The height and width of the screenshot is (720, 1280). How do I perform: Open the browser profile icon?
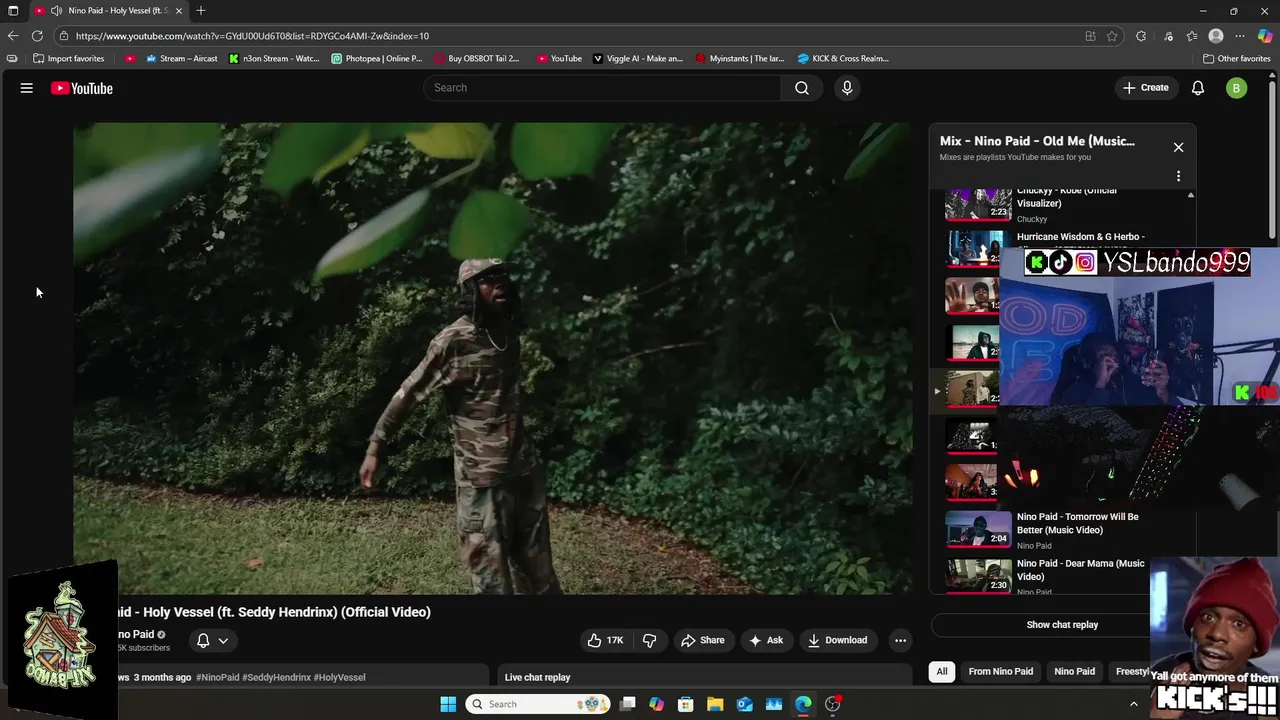[x=1216, y=36]
